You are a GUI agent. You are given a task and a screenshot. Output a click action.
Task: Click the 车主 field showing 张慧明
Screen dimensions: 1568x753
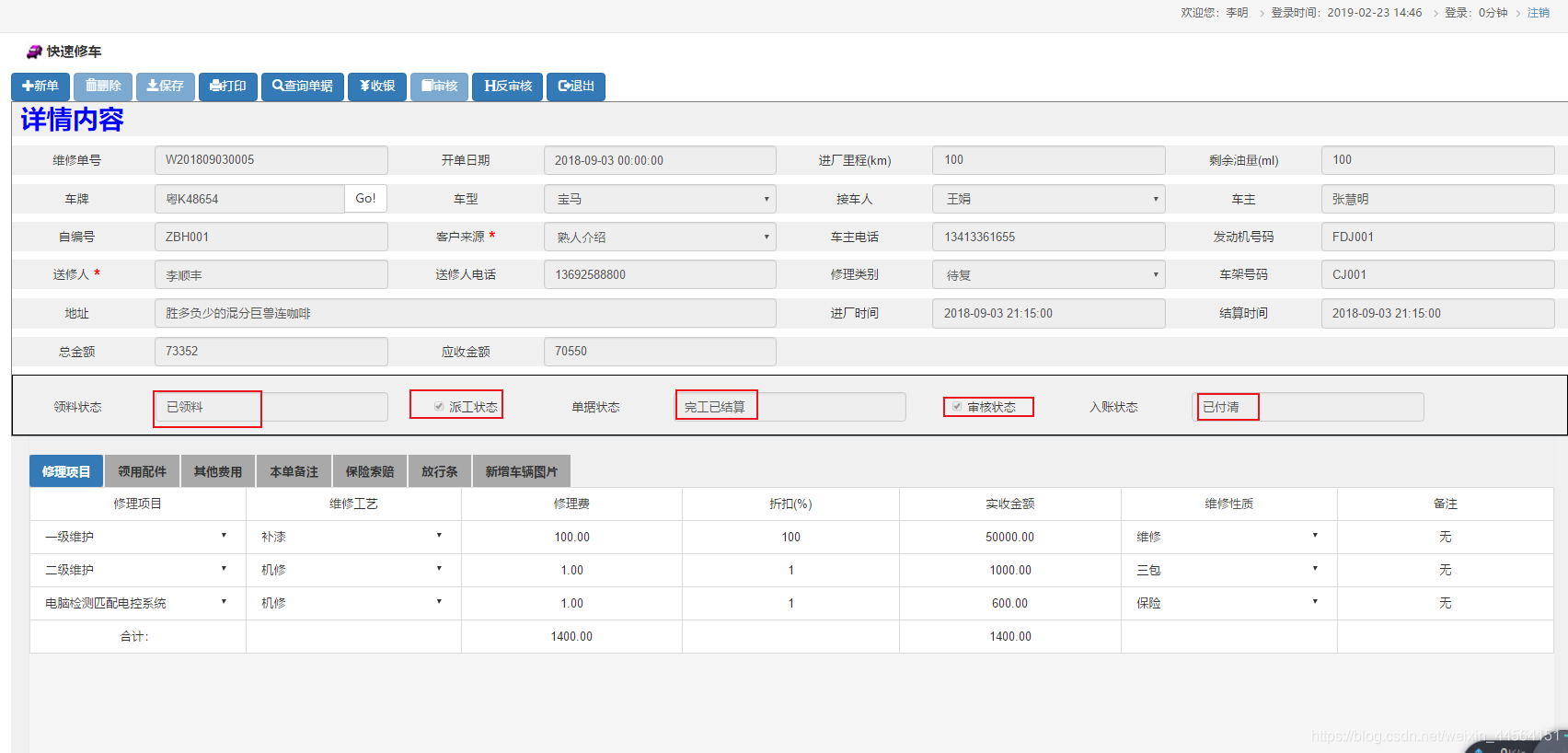tap(1437, 199)
